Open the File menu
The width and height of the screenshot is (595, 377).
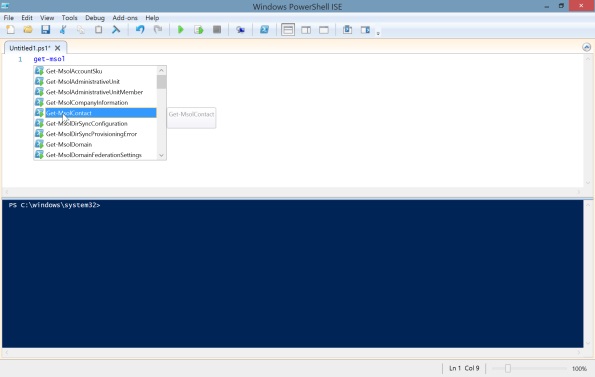[9, 18]
